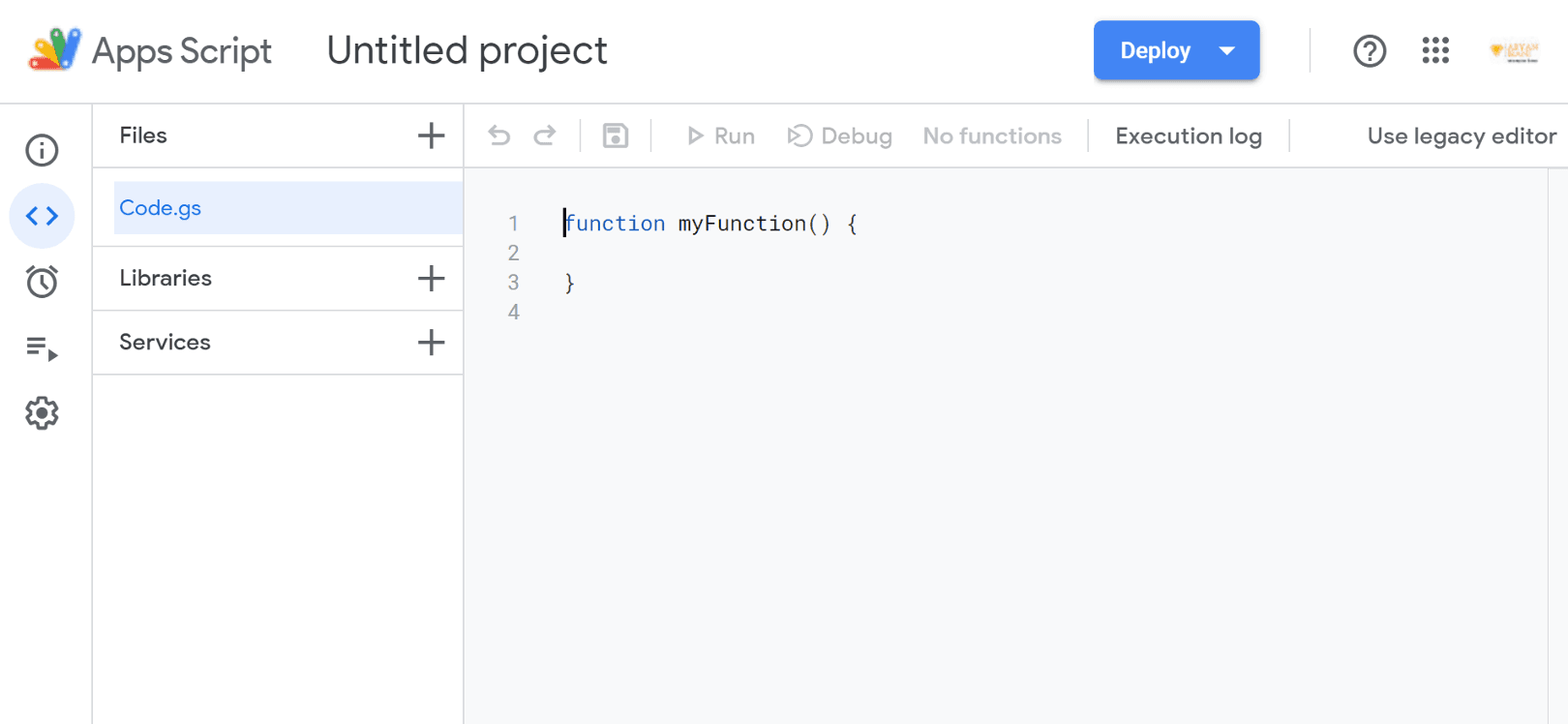Click line number 4 in the gutter
1568x724 pixels.
pyautogui.click(x=513, y=313)
